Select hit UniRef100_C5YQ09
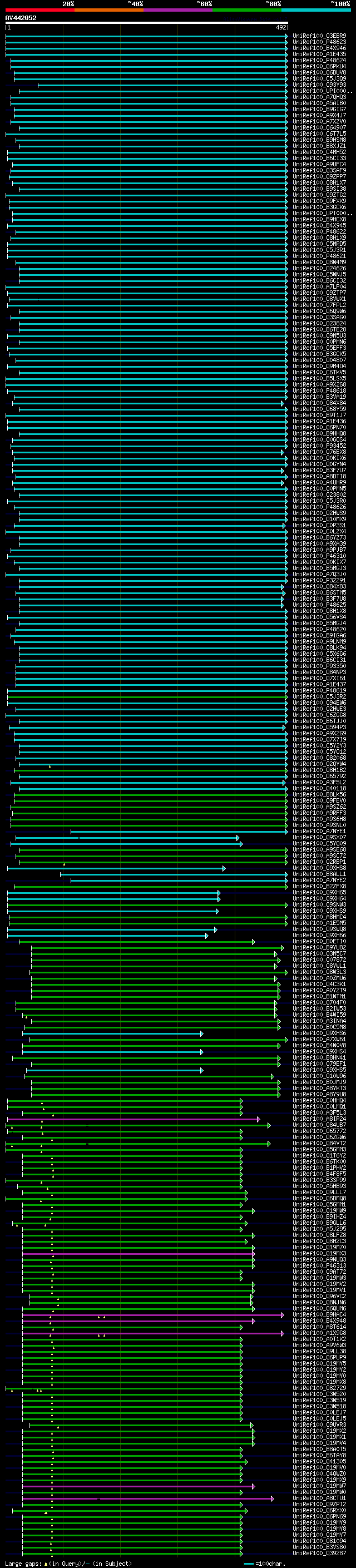Viewport: 356px width, 1568px height. 319,844
